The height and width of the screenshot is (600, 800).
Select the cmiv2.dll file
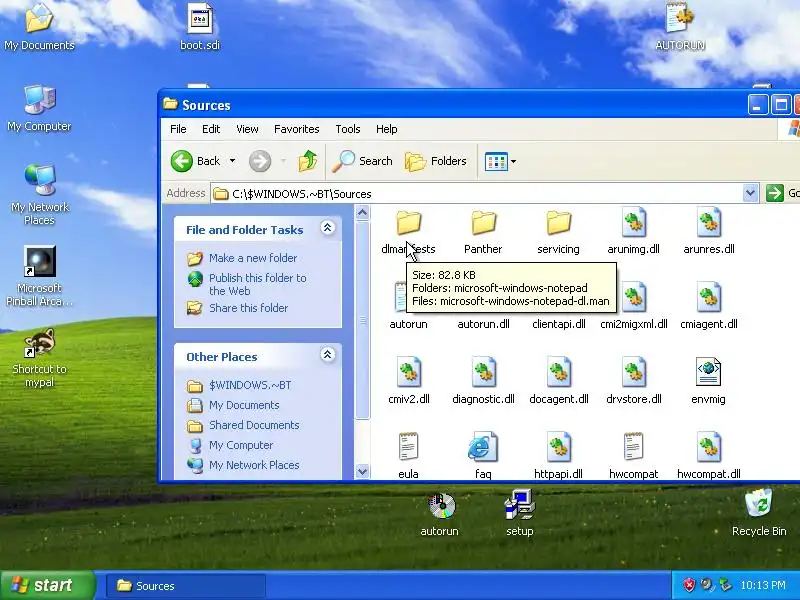coord(409,382)
